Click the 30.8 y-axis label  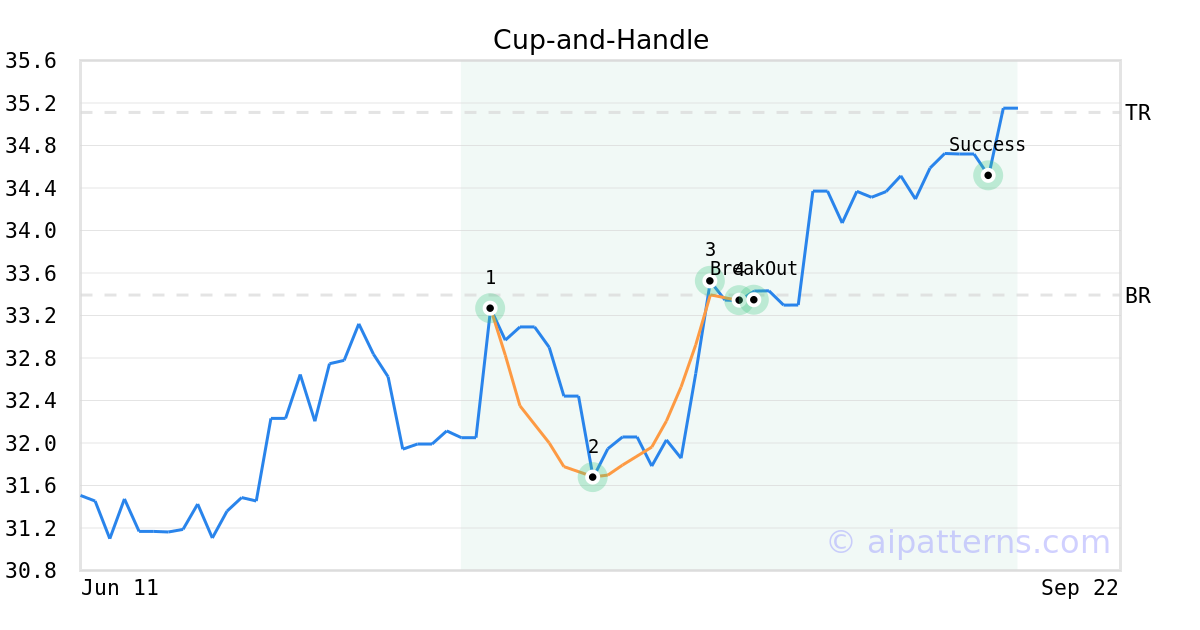[31, 570]
